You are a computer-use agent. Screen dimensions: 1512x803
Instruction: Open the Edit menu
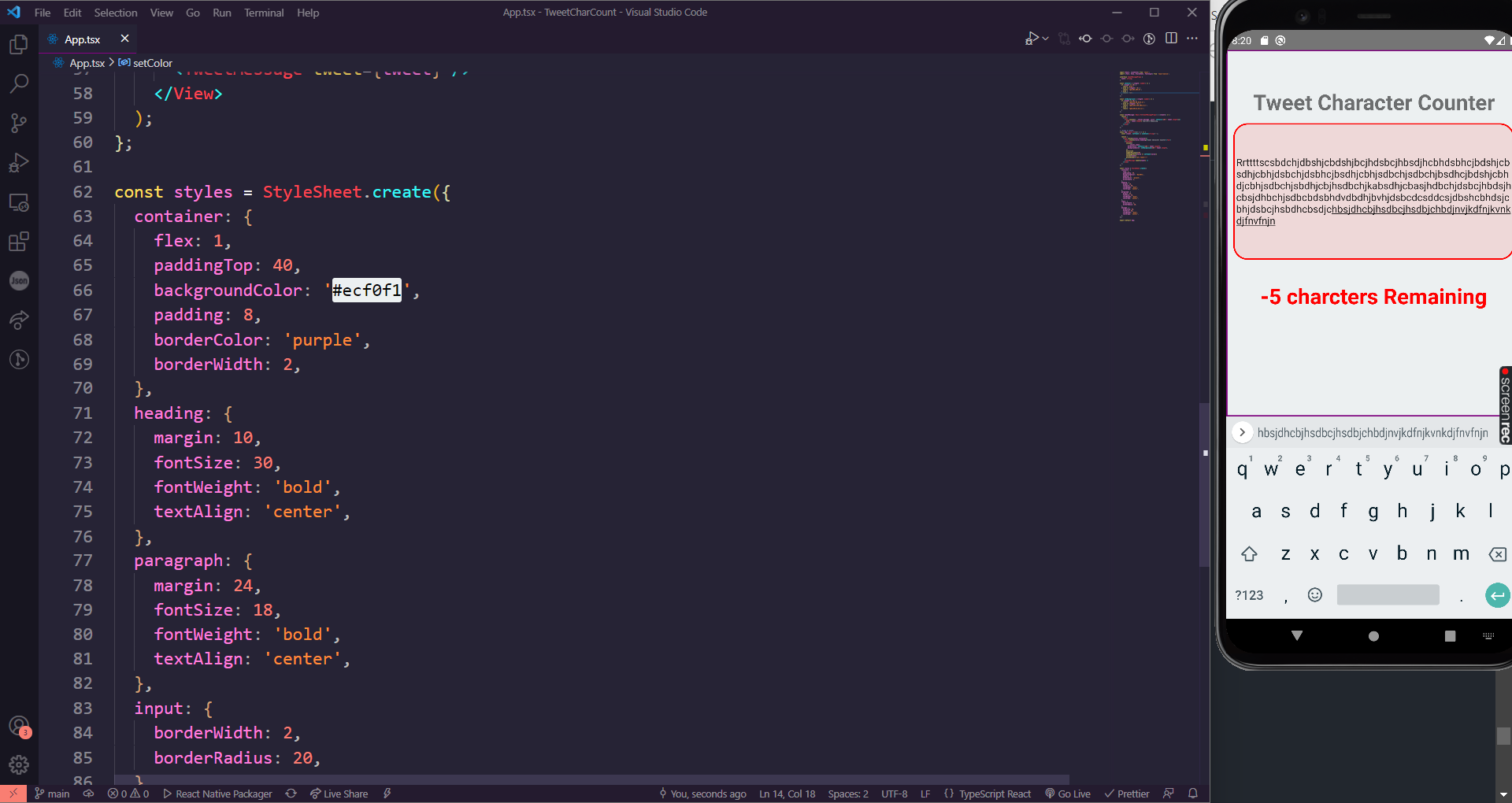point(72,13)
